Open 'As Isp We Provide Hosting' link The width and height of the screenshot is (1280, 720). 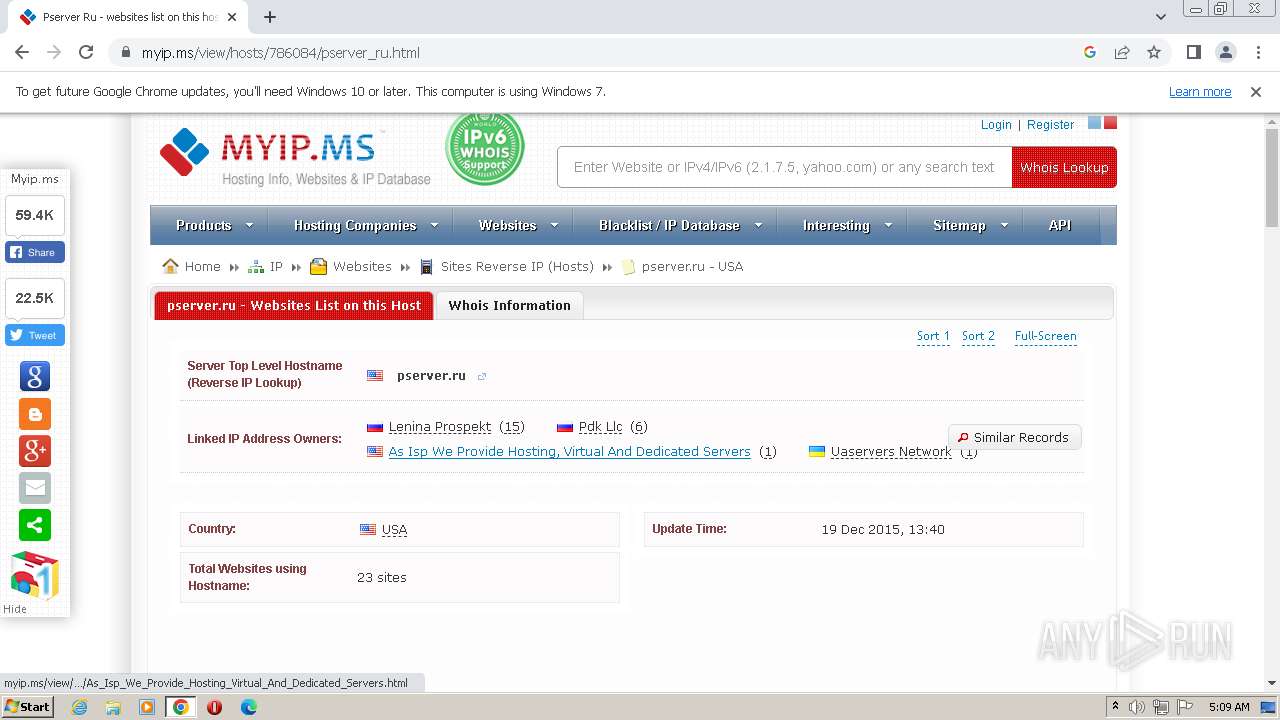click(569, 452)
